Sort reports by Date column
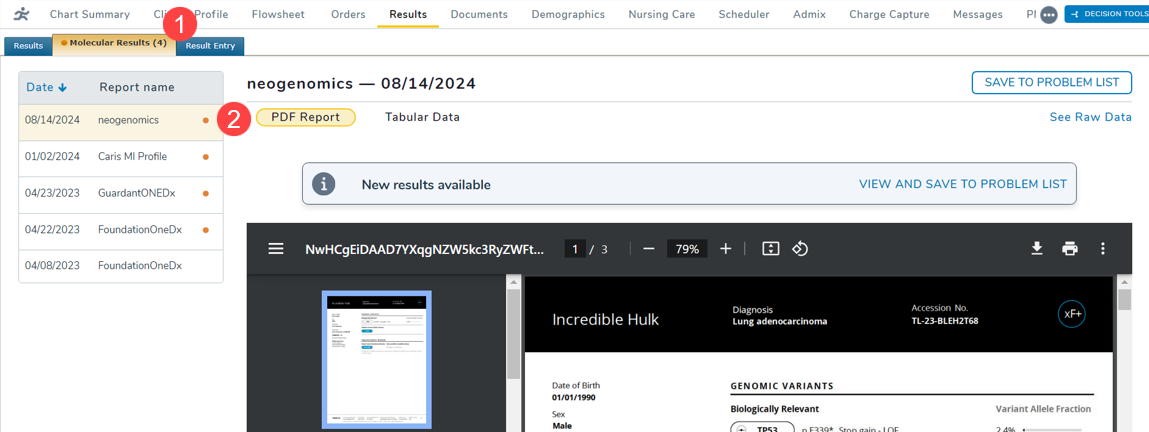This screenshot has height=432, width=1149. click(46, 88)
